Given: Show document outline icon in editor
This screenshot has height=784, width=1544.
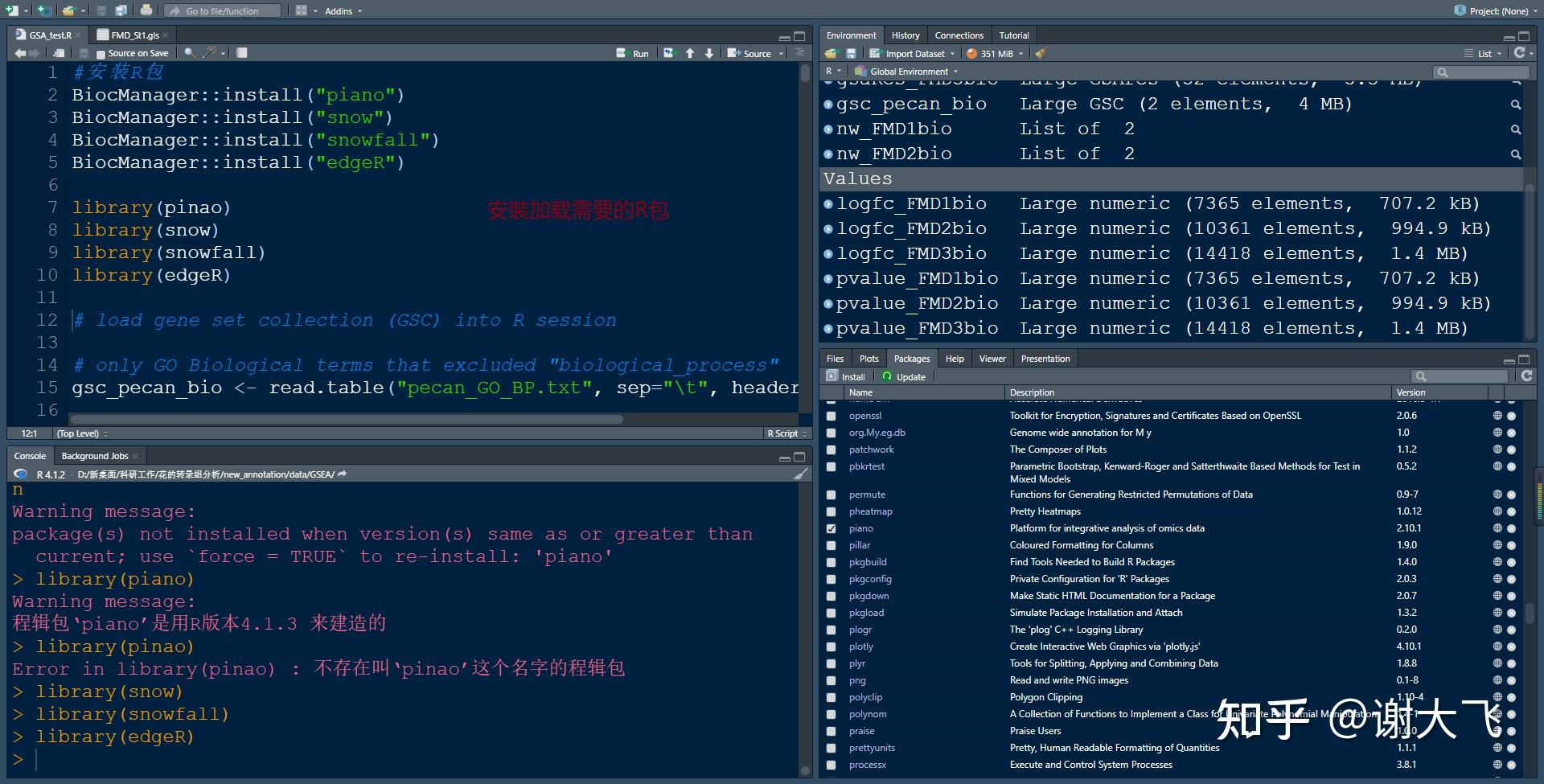Looking at the screenshot, I should [799, 52].
